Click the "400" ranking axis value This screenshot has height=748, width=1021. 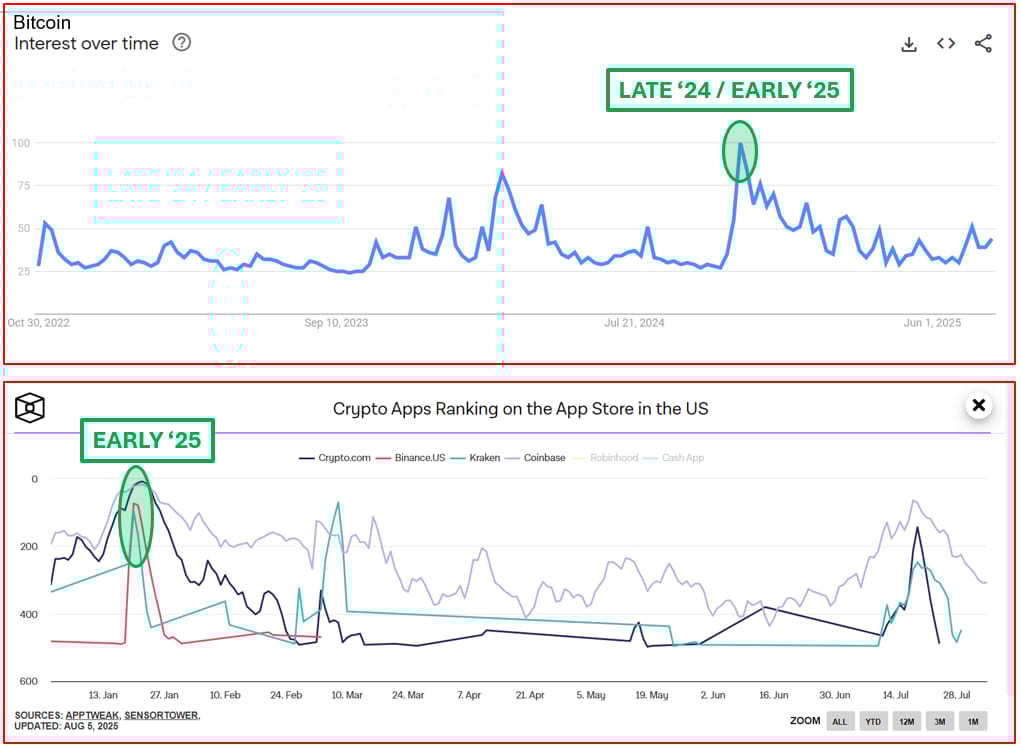29,614
